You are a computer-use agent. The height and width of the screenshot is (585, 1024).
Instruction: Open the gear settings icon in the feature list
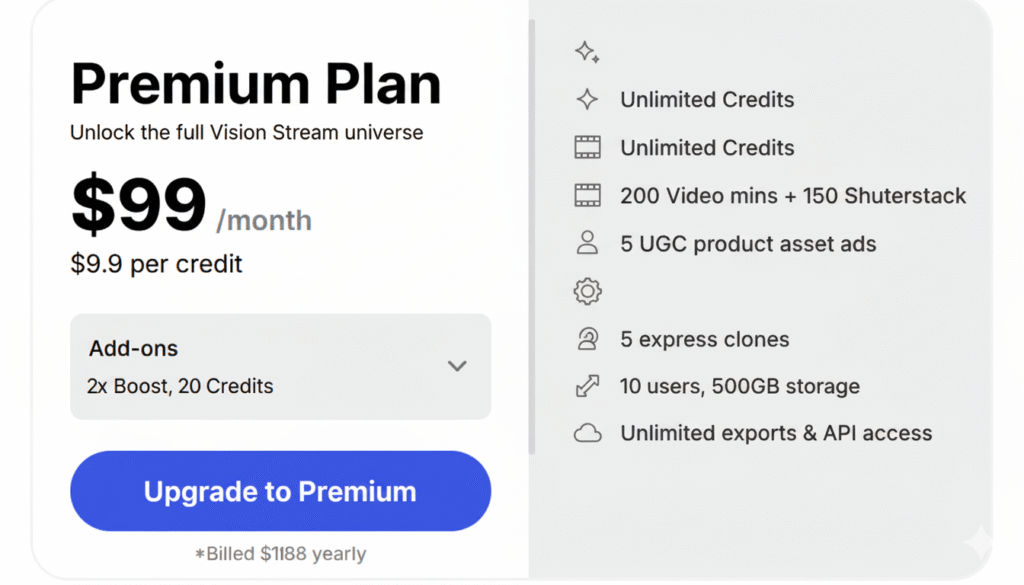(x=587, y=291)
